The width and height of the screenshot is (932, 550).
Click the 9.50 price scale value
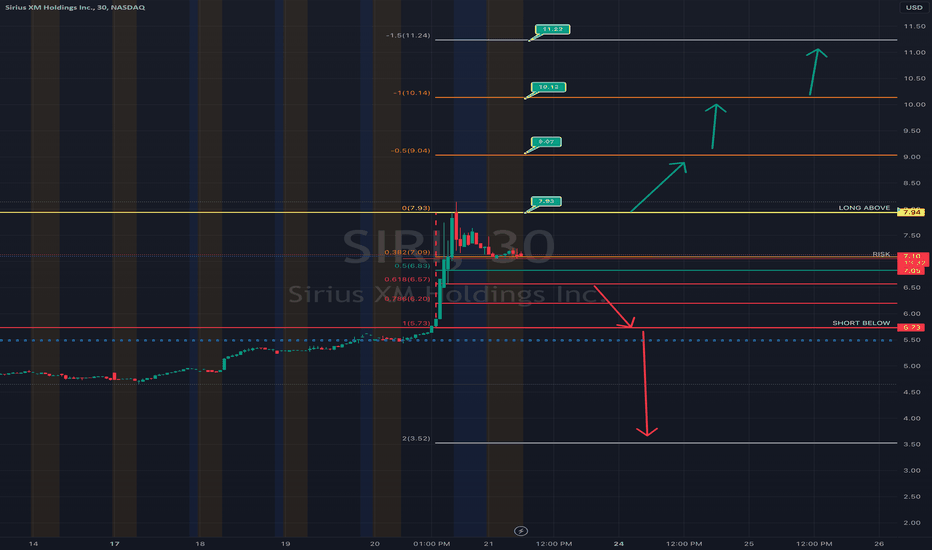(912, 131)
